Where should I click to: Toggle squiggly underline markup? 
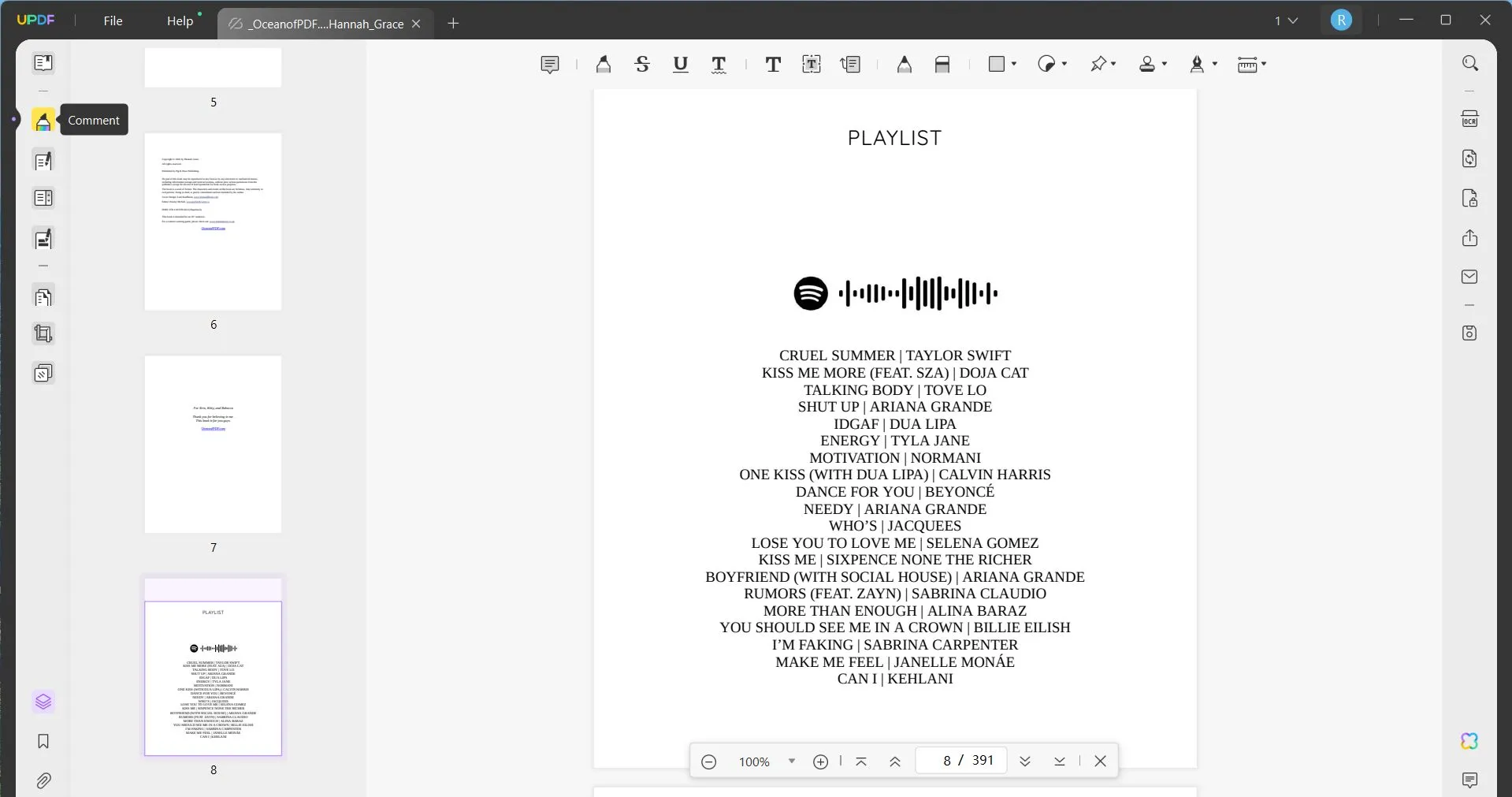[x=719, y=64]
